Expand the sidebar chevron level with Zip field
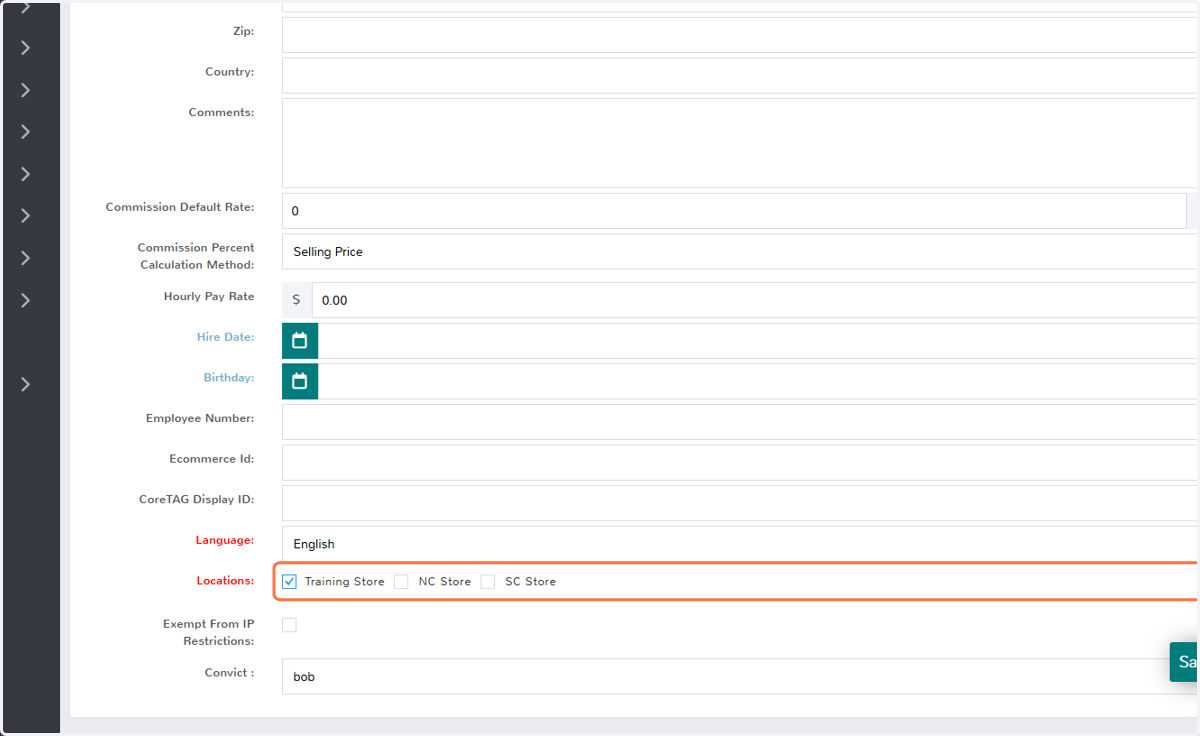Viewport: 1200px width, 736px height. coord(26,48)
